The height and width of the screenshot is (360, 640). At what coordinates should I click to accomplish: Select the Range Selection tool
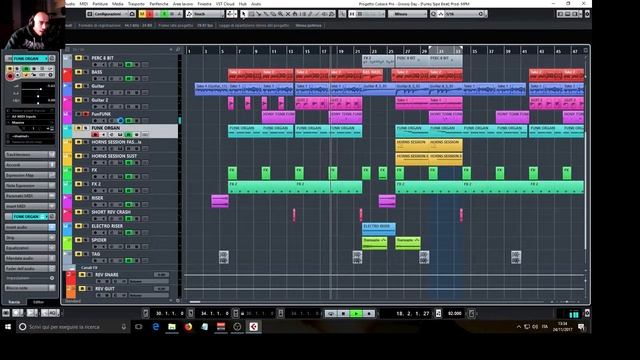coord(251,14)
